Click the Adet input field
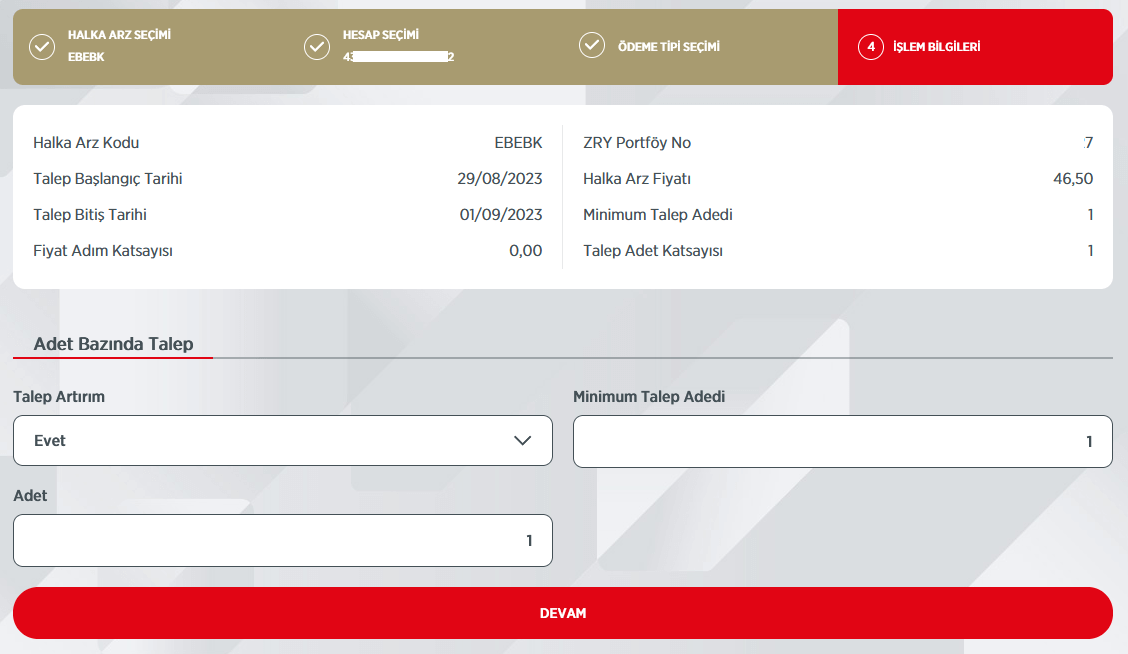The image size is (1128, 654). click(283, 540)
